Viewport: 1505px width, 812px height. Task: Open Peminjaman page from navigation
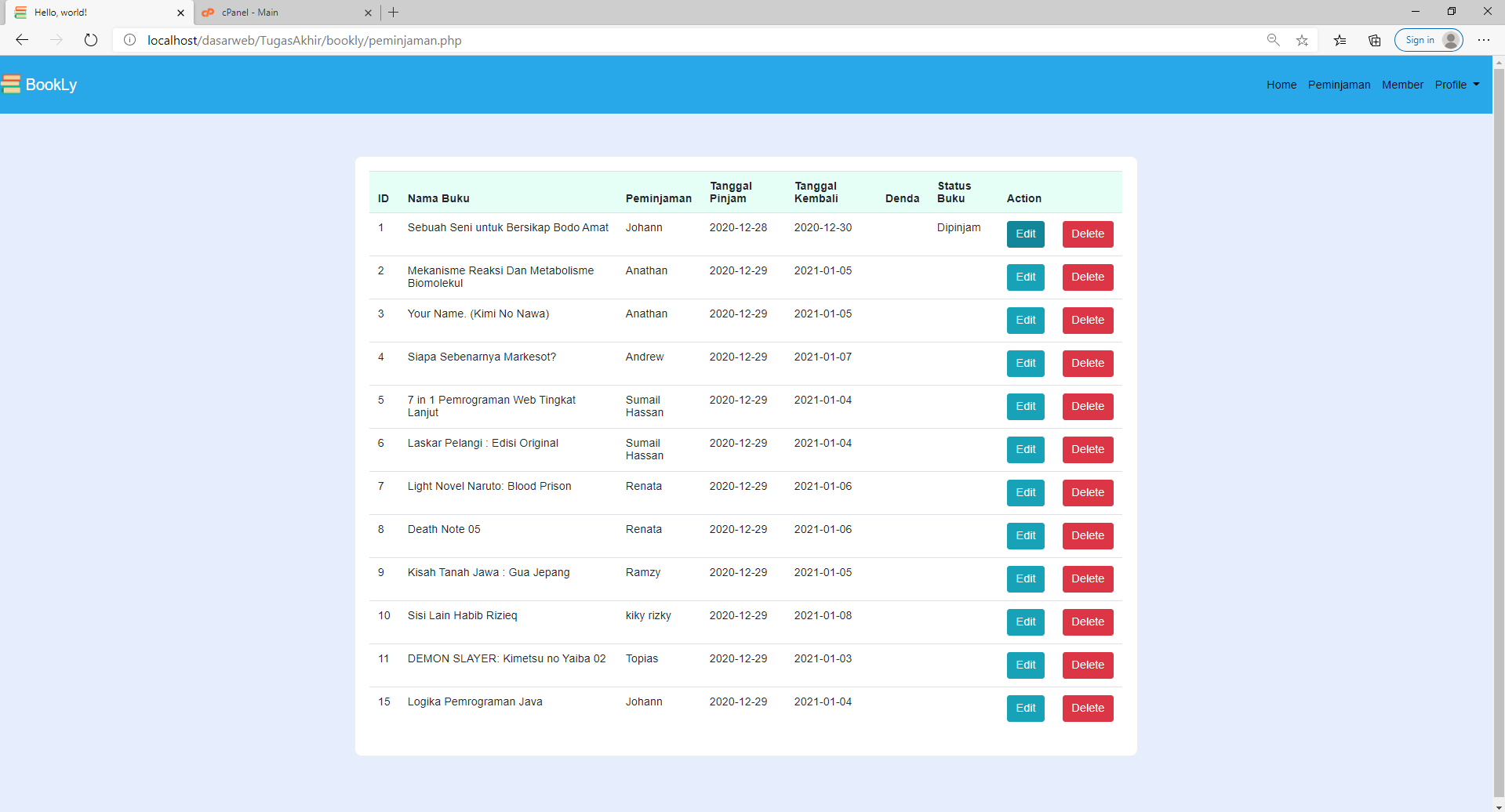(x=1338, y=85)
